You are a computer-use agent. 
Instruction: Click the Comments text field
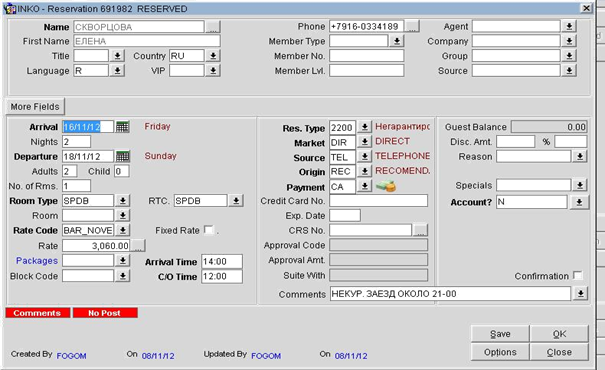tap(450, 294)
